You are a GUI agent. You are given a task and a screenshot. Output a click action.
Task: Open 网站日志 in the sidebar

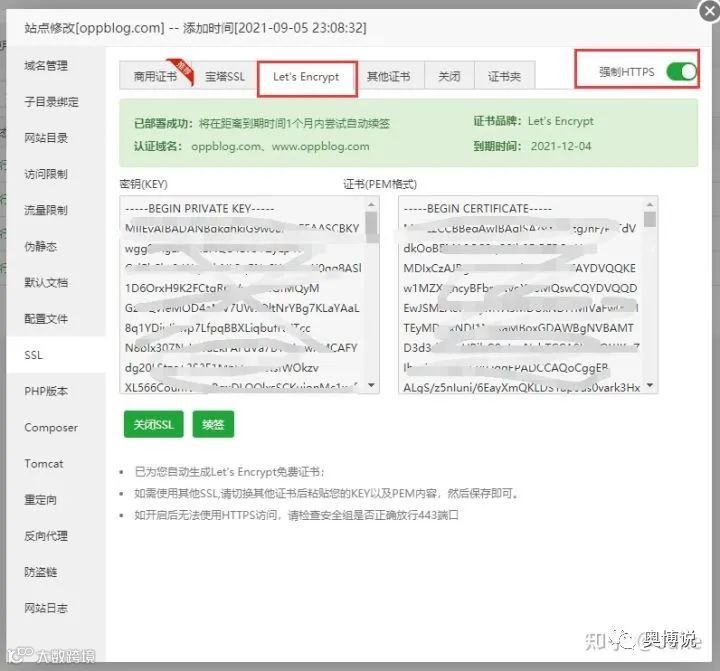tap(56, 609)
